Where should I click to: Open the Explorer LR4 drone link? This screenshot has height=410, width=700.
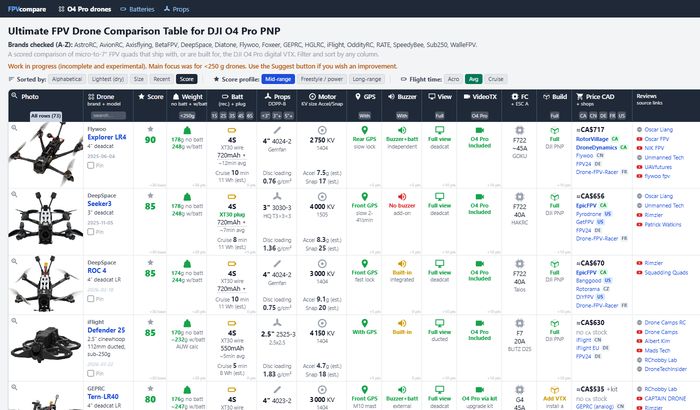pos(107,137)
